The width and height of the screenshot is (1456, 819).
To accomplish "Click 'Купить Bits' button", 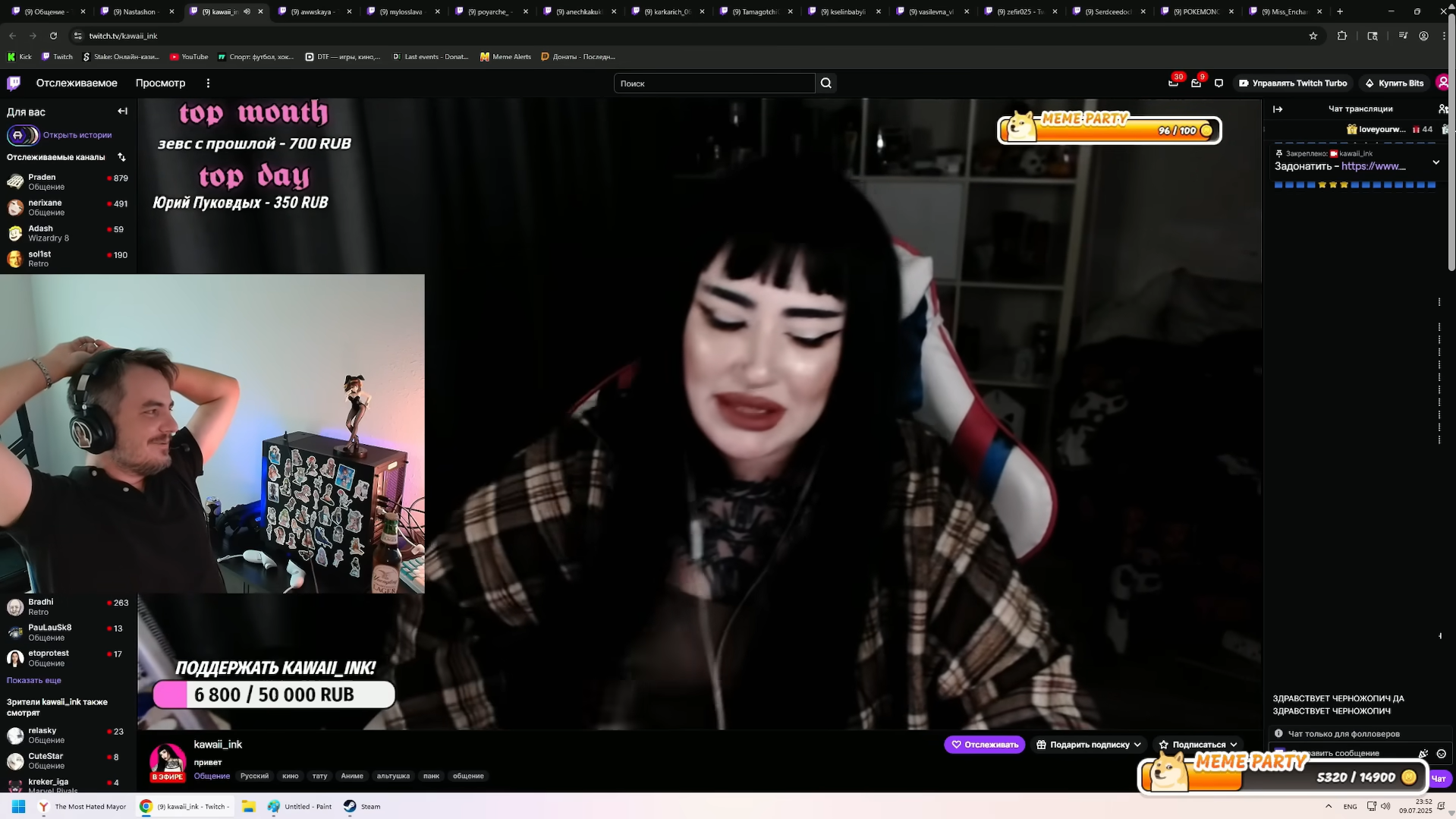I will pos(1394,83).
